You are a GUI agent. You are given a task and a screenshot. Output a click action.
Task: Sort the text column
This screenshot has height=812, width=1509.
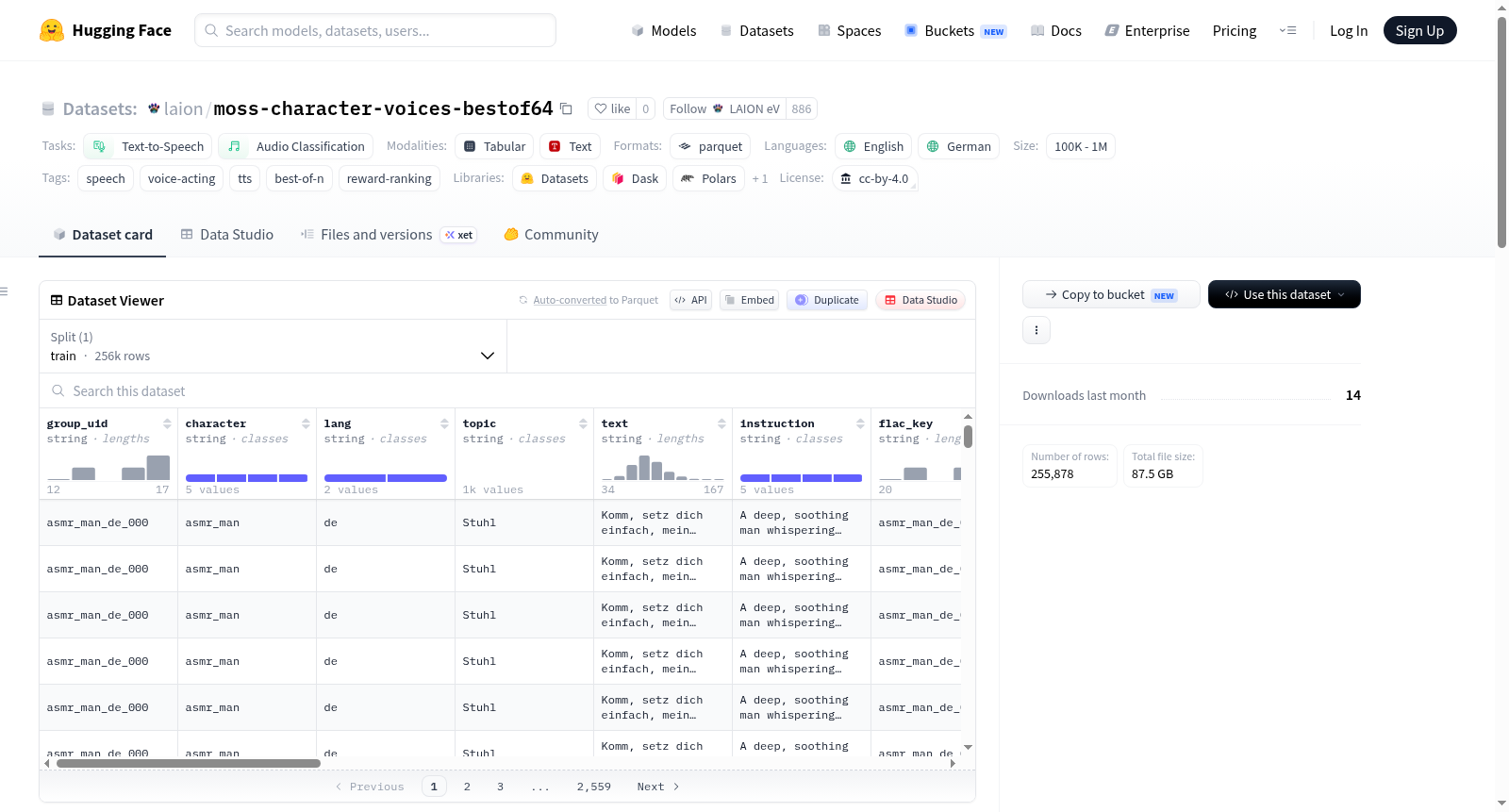[721, 423]
